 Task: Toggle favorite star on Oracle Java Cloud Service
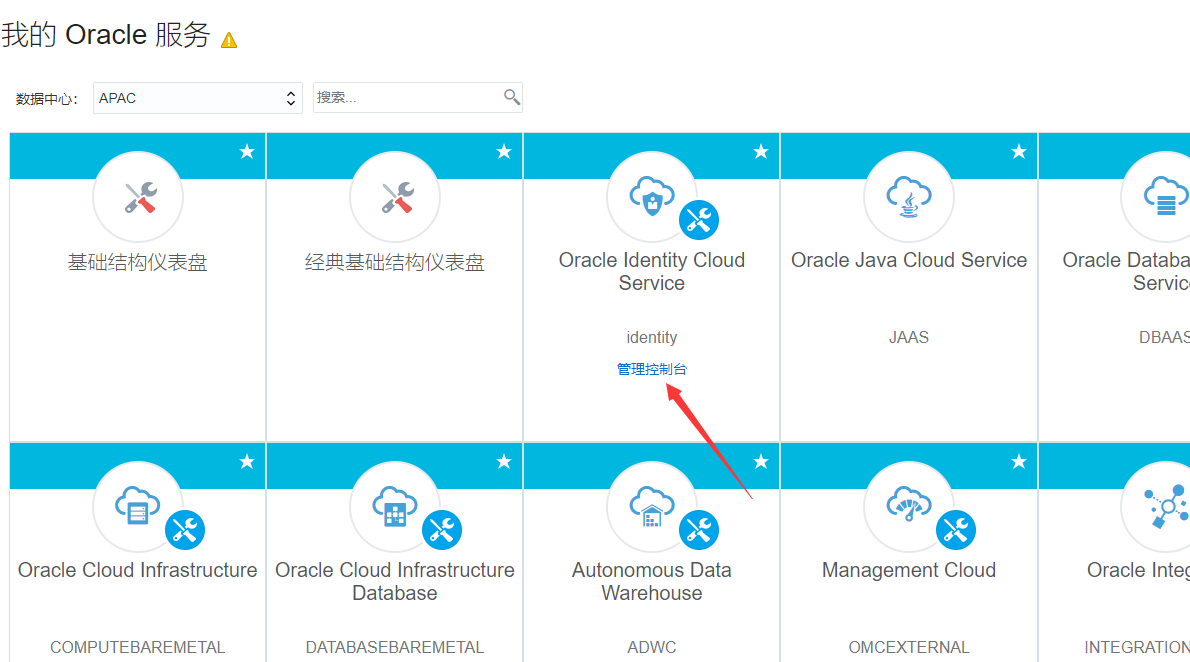tap(1019, 152)
